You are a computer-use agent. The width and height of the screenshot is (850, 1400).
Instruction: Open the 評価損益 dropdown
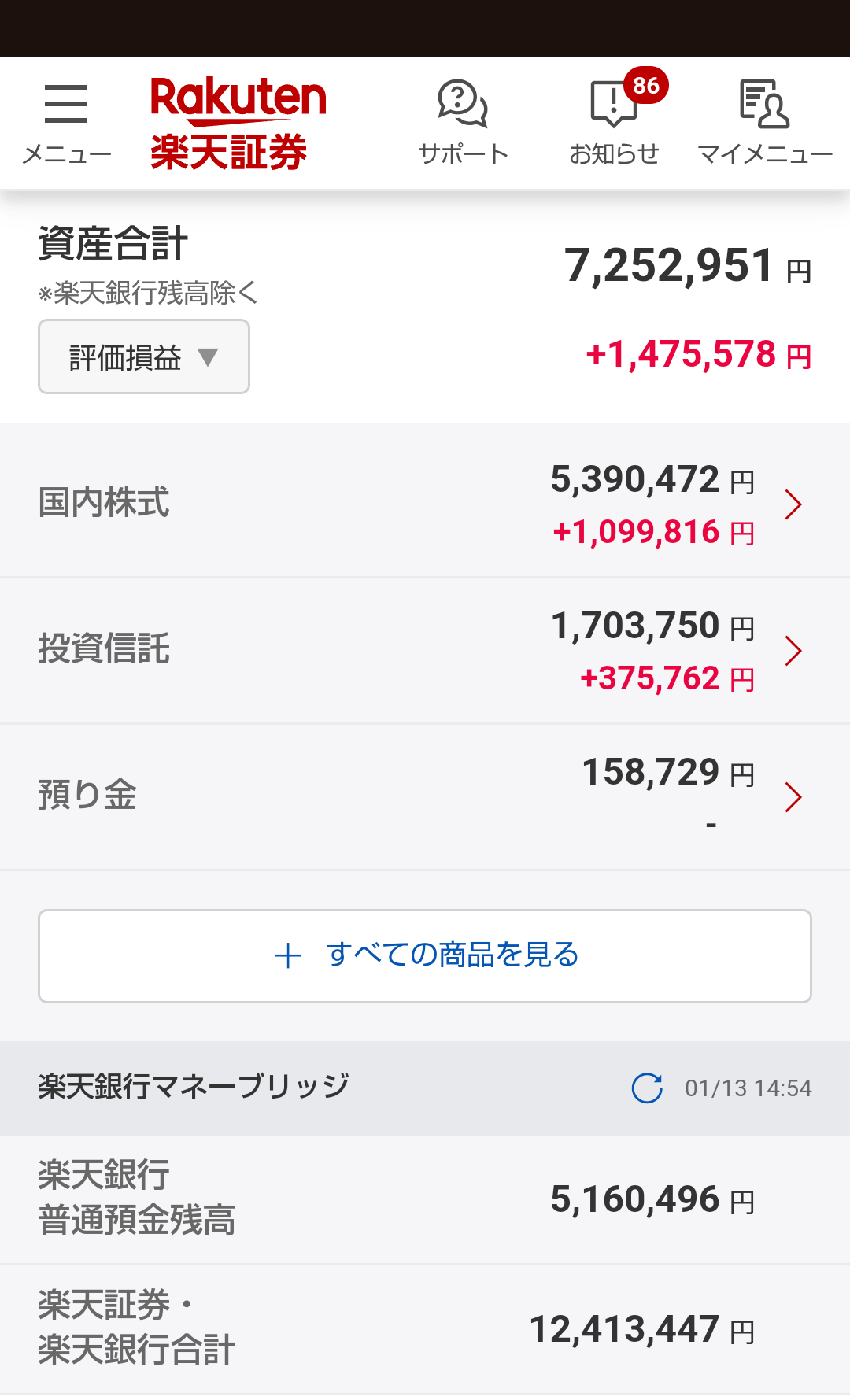[x=144, y=356]
